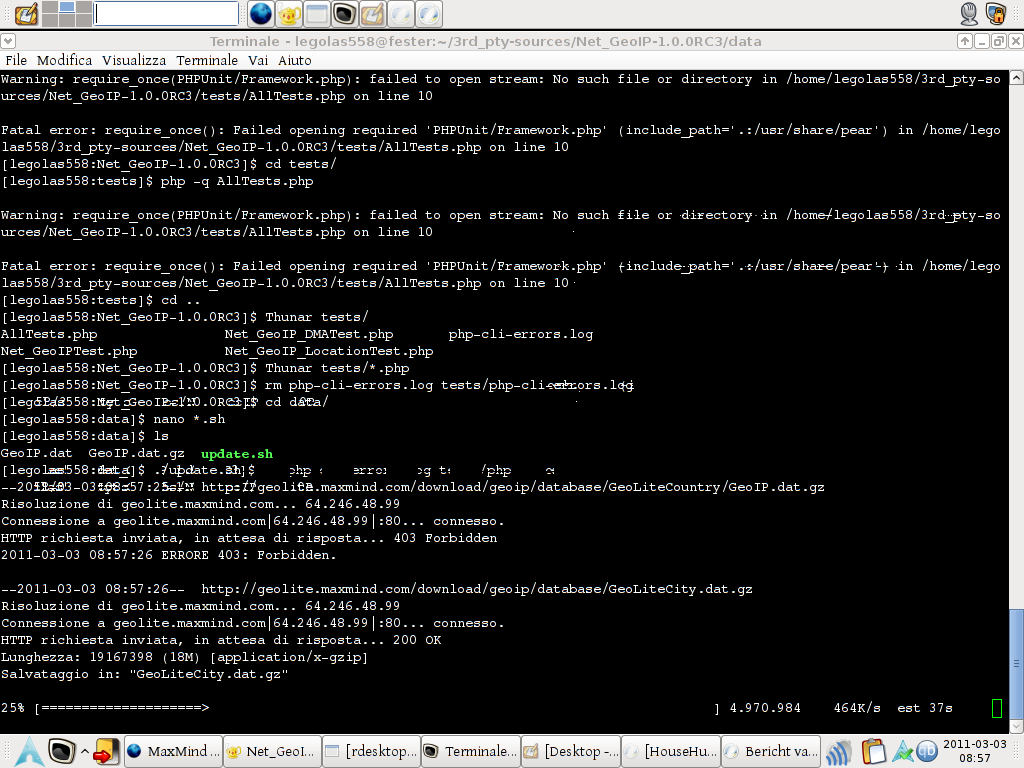The width and height of the screenshot is (1024, 768).
Task: Click the lock icon in the top panel
Action: coord(995,14)
